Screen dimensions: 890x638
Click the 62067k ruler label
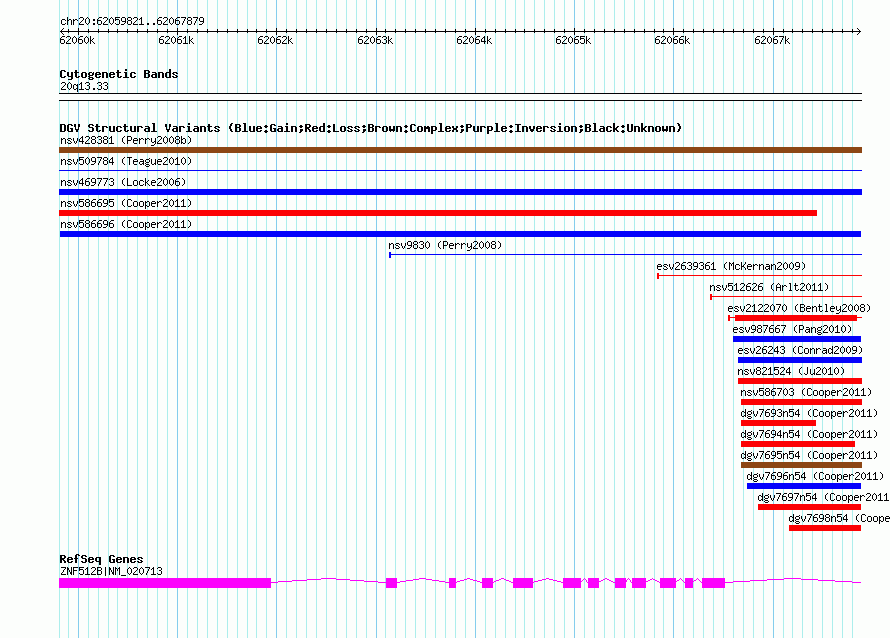click(772, 40)
